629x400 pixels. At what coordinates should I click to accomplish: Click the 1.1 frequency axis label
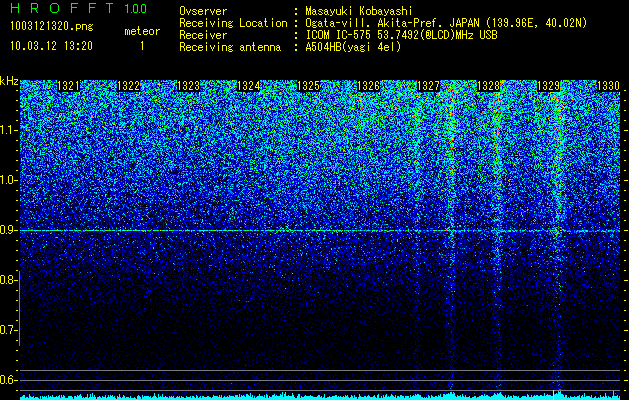[9, 130]
